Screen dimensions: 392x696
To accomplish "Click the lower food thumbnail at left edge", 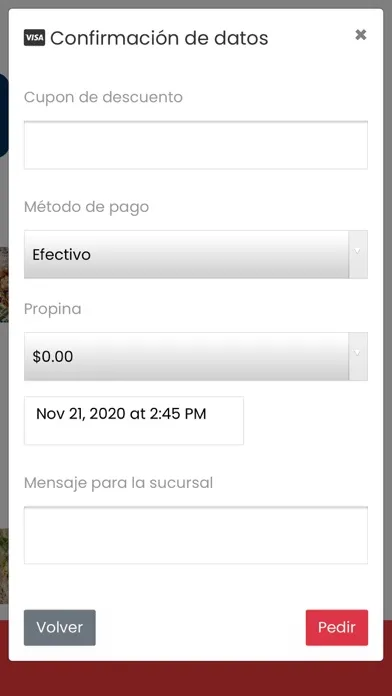I will 4,566.
